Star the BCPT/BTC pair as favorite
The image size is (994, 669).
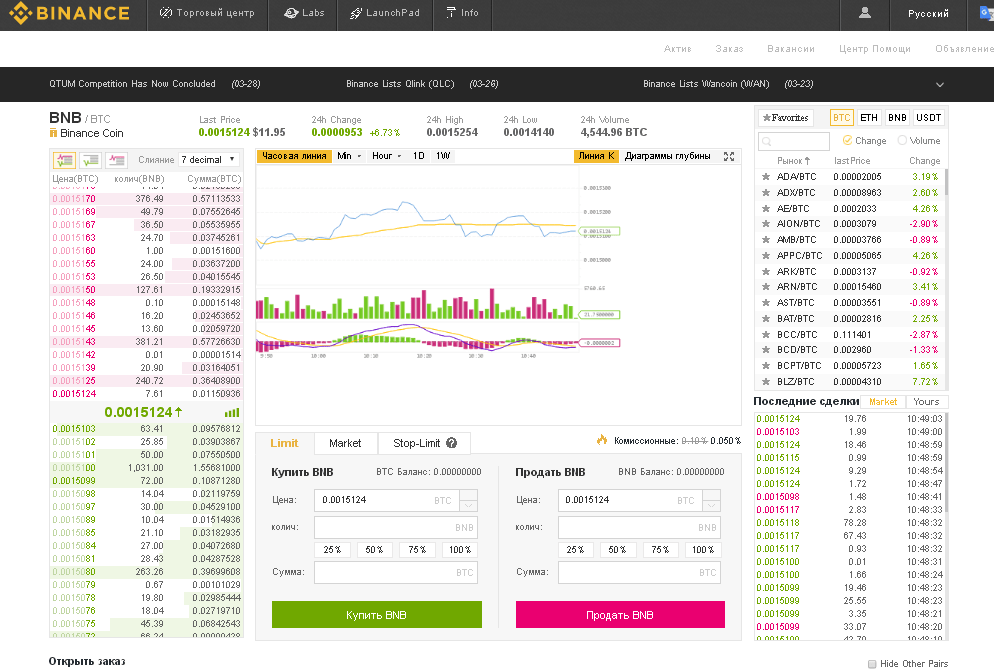pyautogui.click(x=766, y=365)
